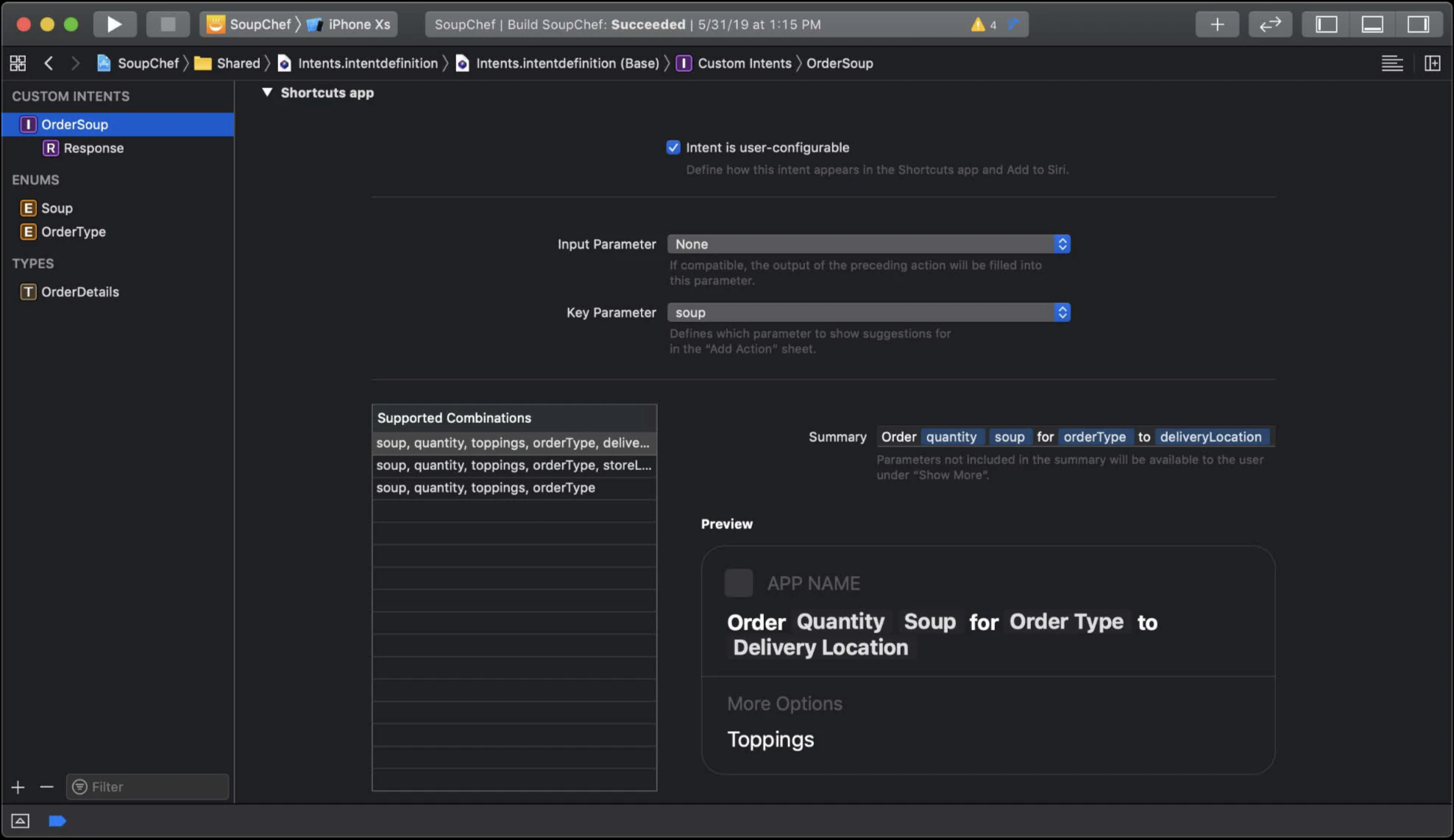Click the quantity token in Summary
Screen dimensions: 1454x840
pos(951,437)
